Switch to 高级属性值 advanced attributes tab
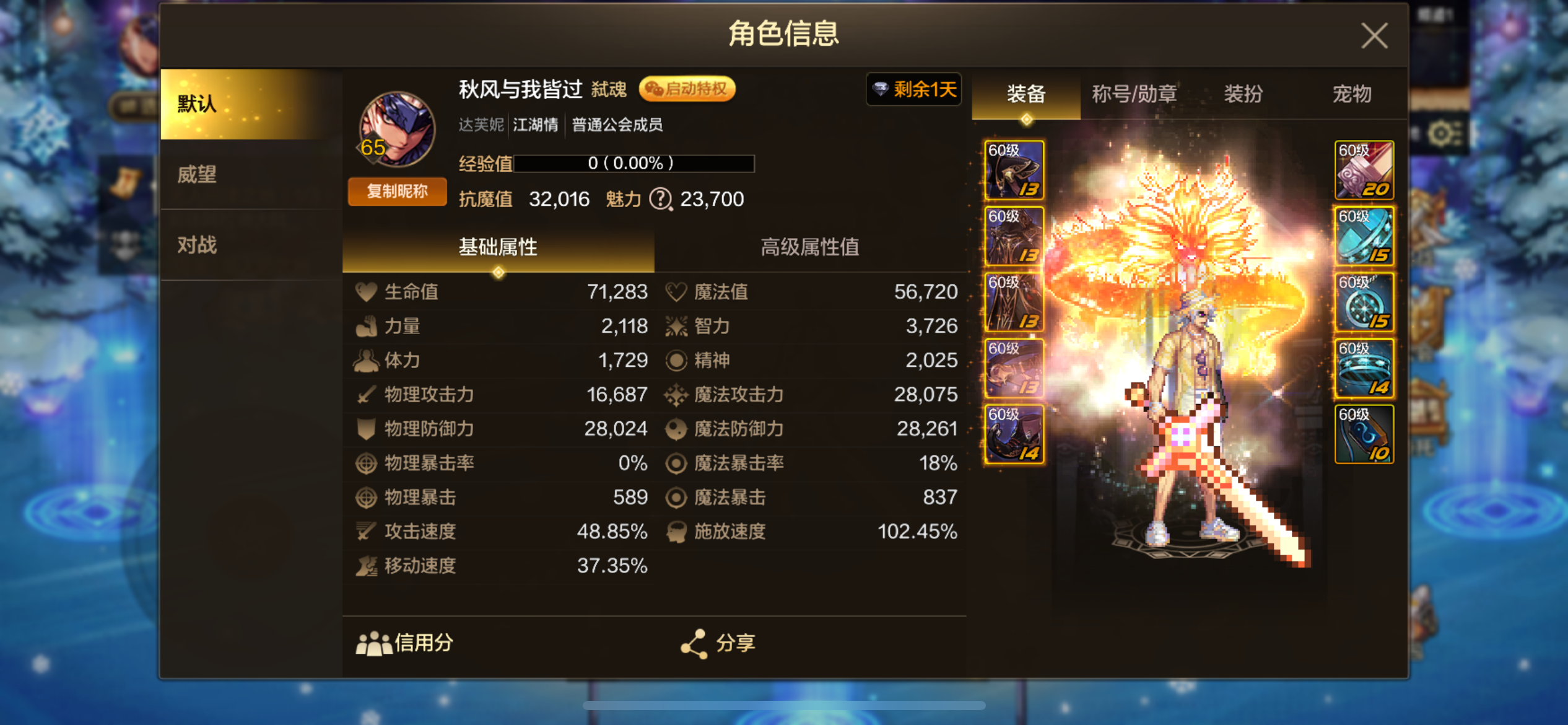Screen dimensions: 1568x725 tap(809, 247)
